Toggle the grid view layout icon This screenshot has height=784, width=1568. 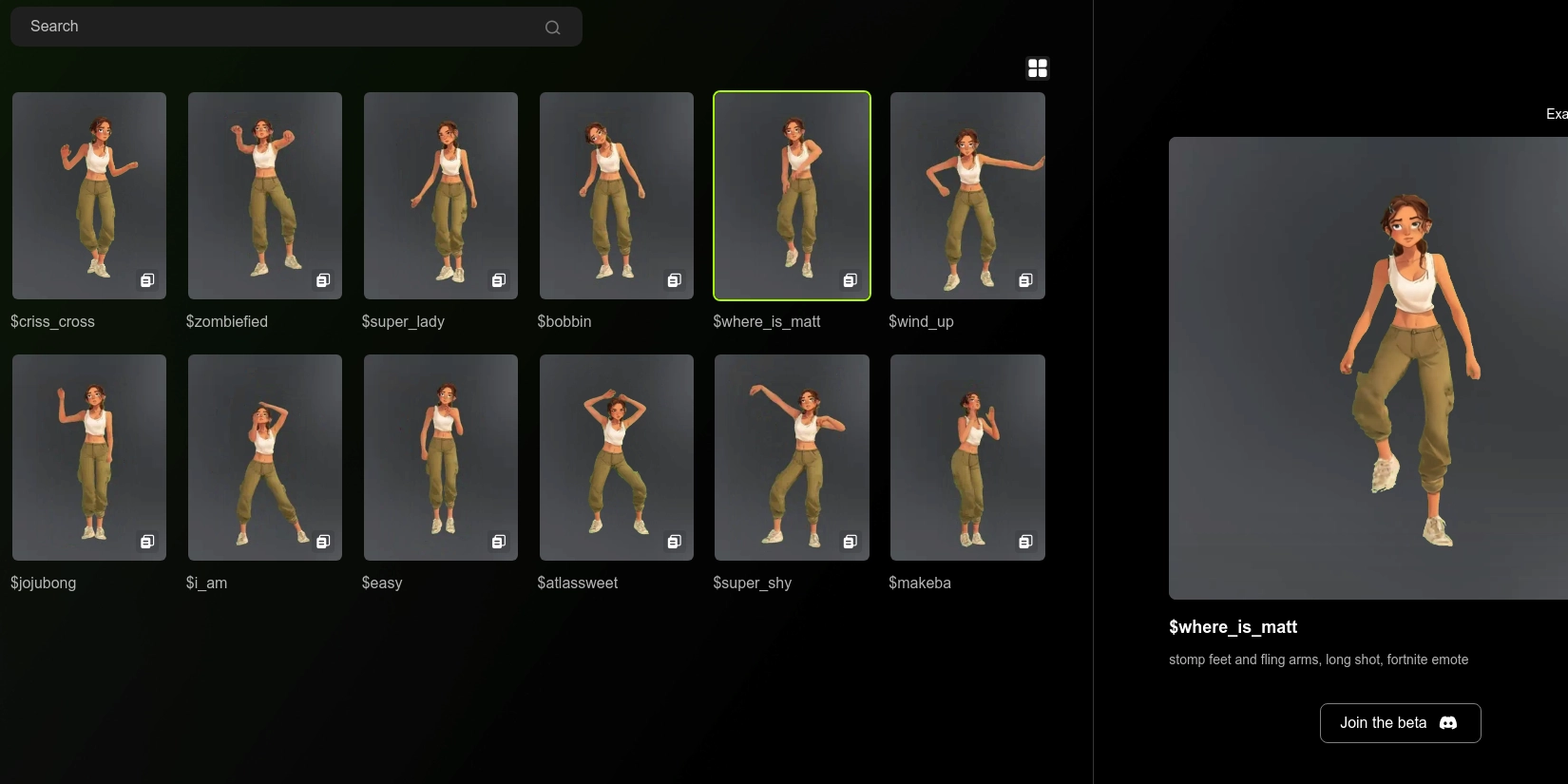pos(1038,68)
